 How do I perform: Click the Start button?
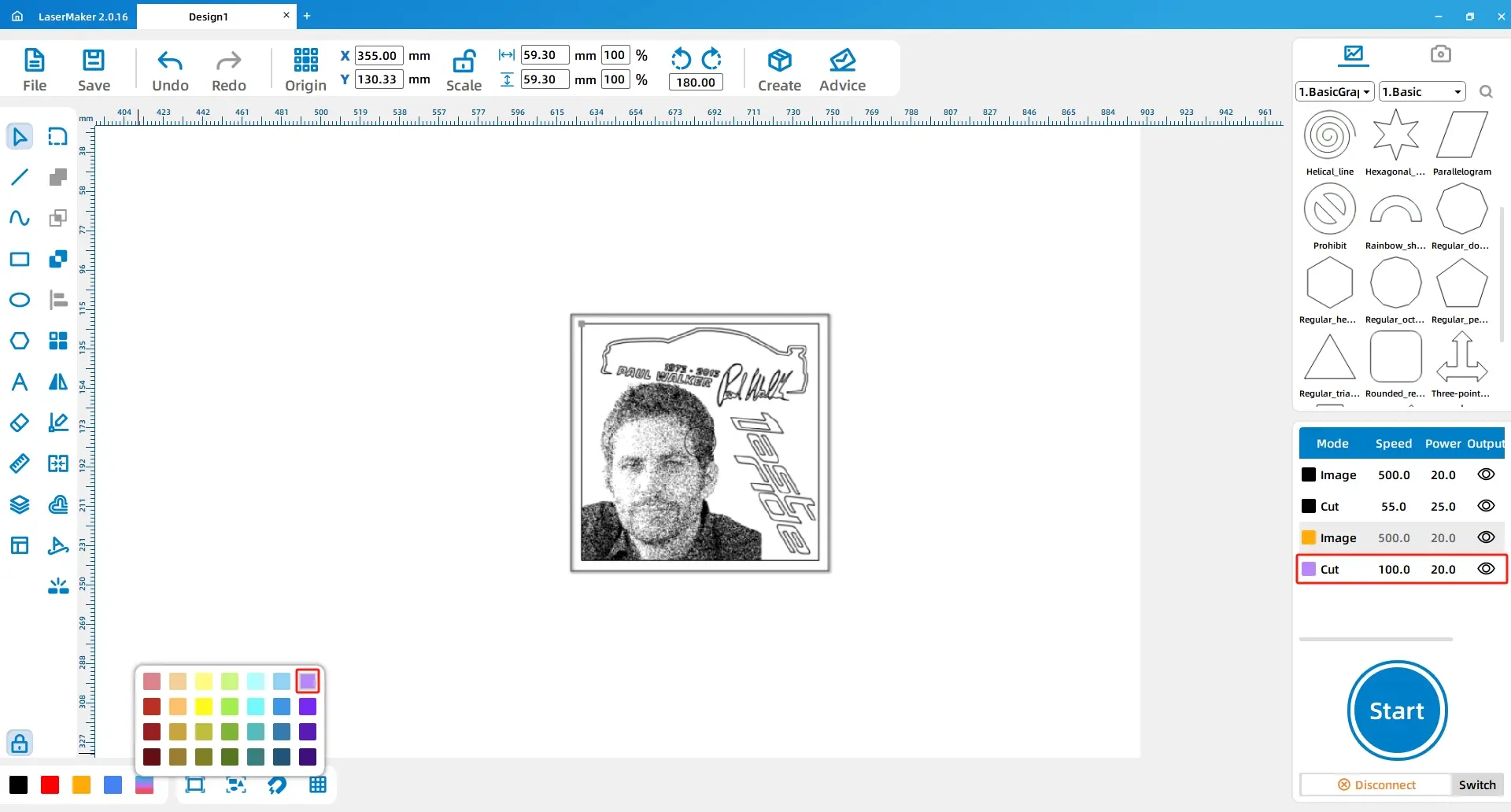(x=1397, y=710)
